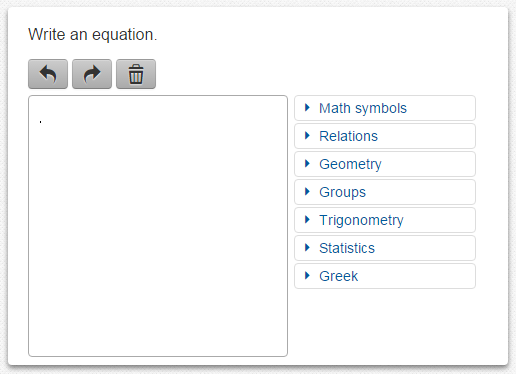Open the Relations palette label

click(348, 136)
